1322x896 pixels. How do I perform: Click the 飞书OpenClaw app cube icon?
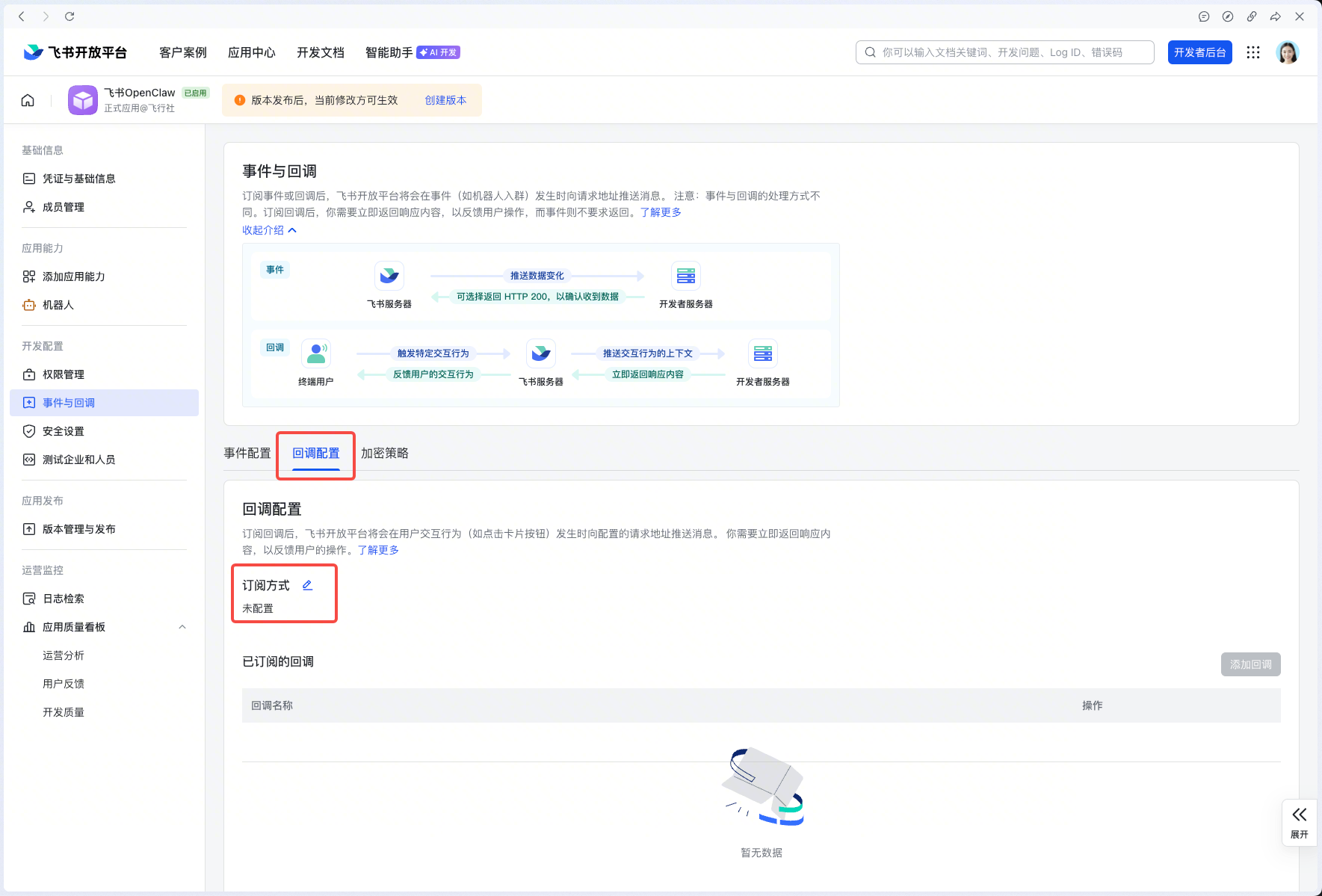[x=83, y=100]
